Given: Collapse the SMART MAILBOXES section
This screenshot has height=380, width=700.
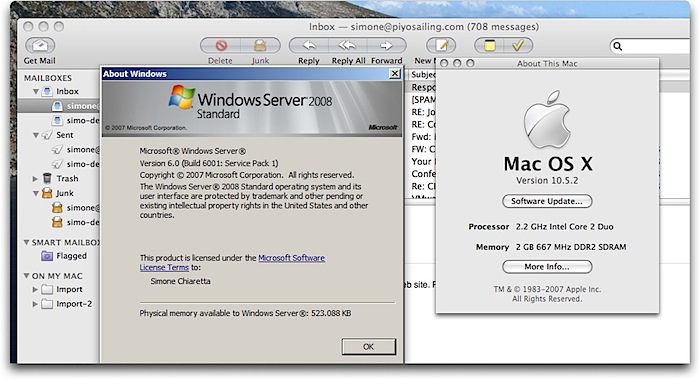Looking at the screenshot, I should pos(26,242).
